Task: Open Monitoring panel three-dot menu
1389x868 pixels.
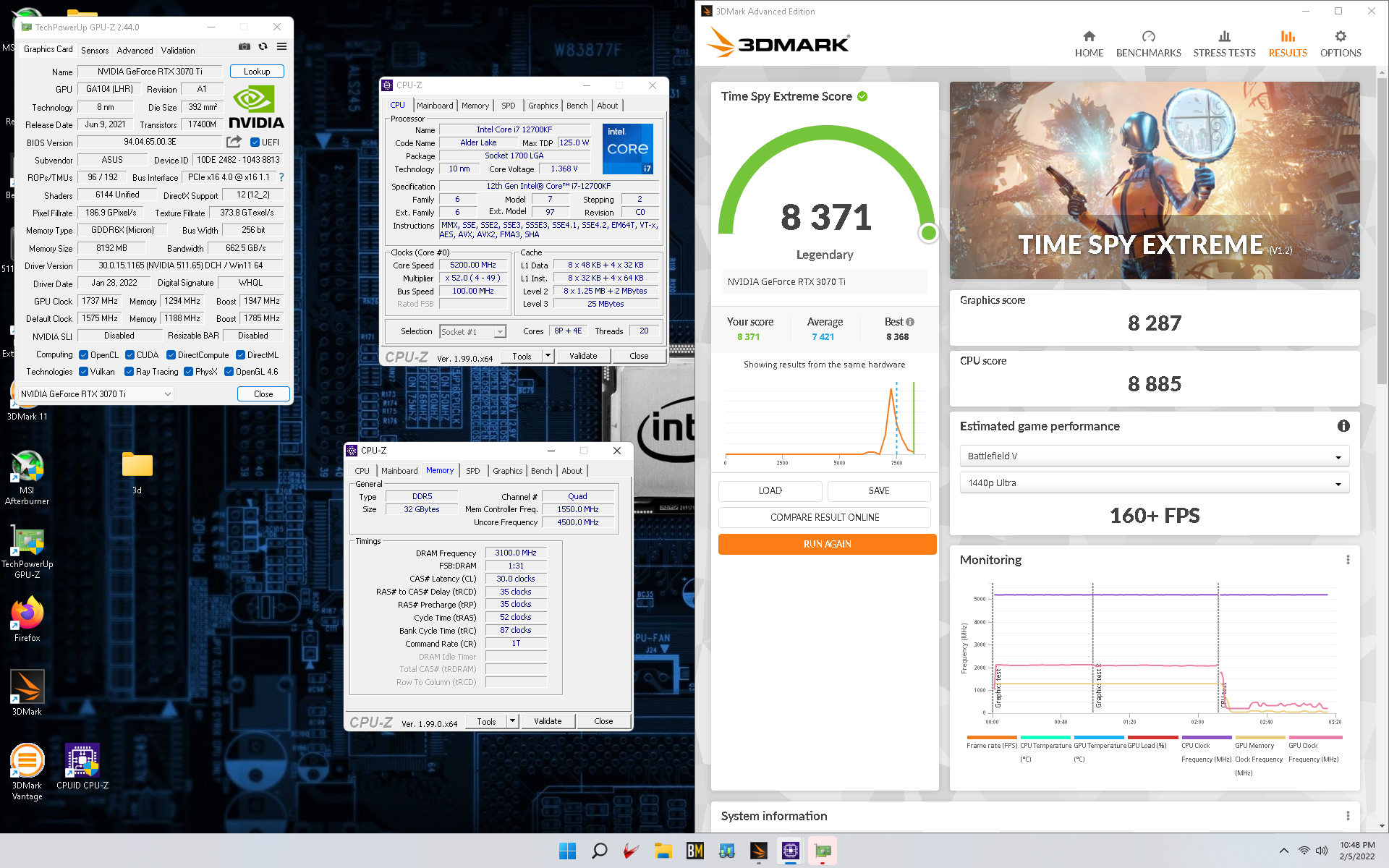Action: coord(1348,560)
